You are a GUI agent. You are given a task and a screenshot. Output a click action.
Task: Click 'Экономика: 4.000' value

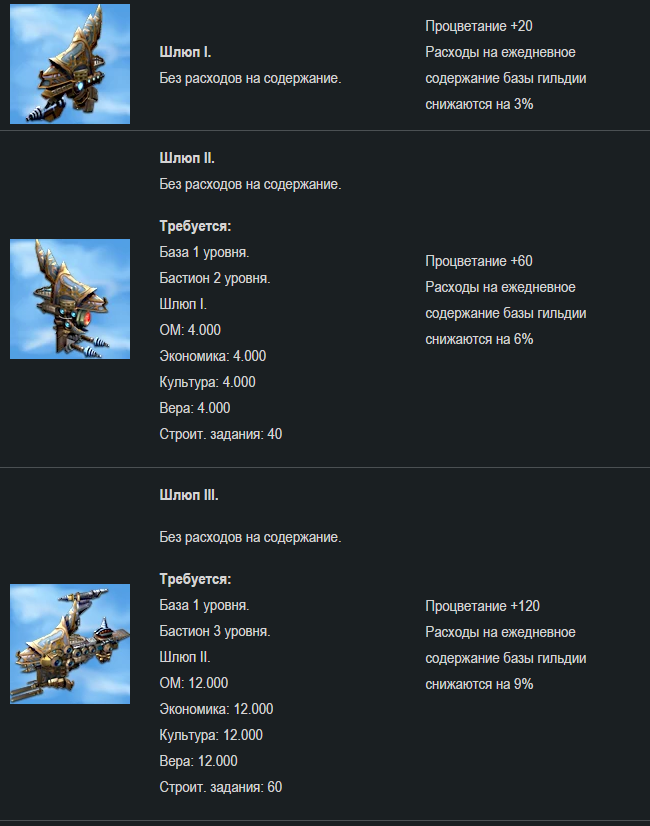coord(213,356)
